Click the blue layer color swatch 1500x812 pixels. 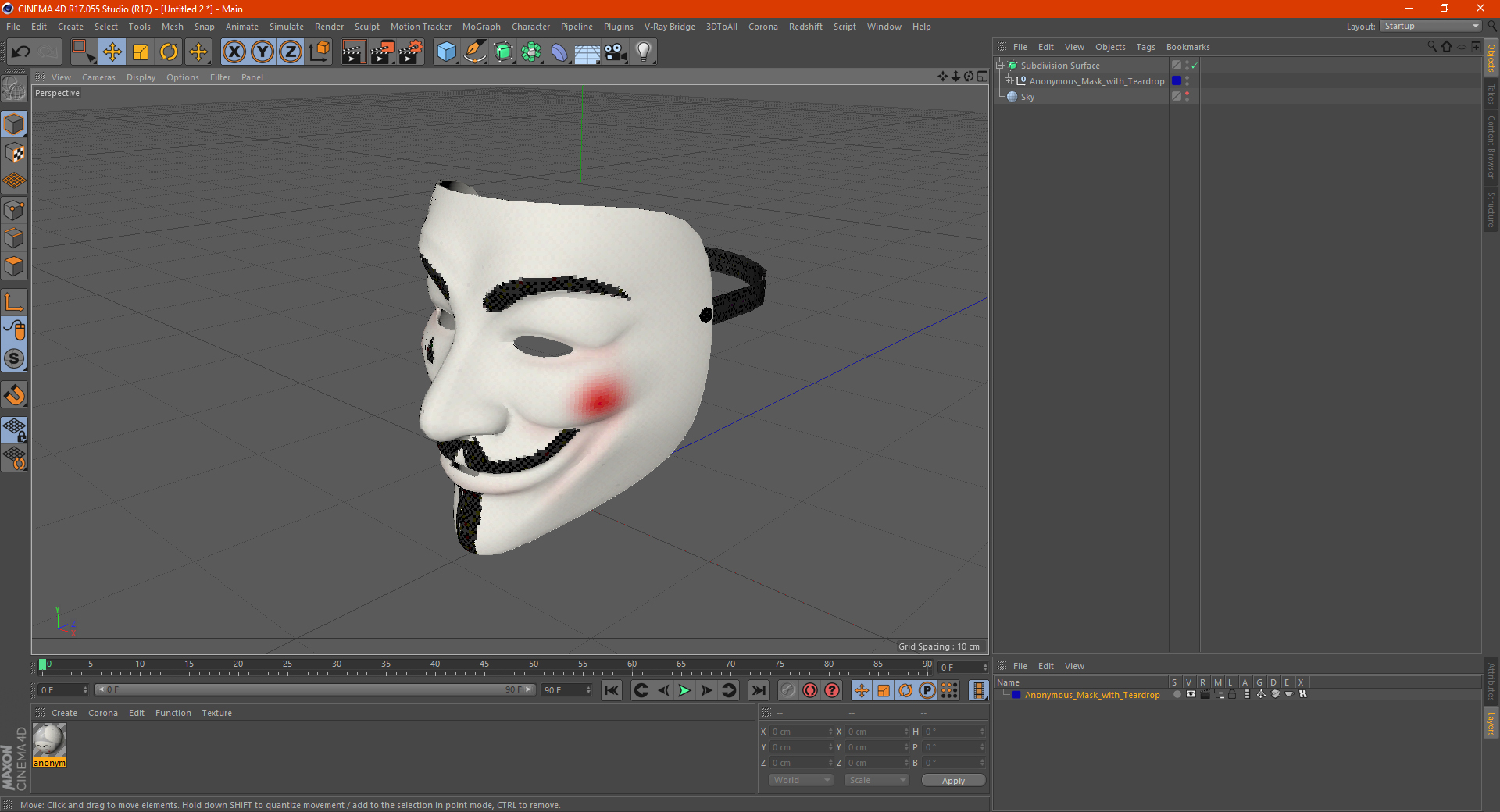click(1016, 695)
